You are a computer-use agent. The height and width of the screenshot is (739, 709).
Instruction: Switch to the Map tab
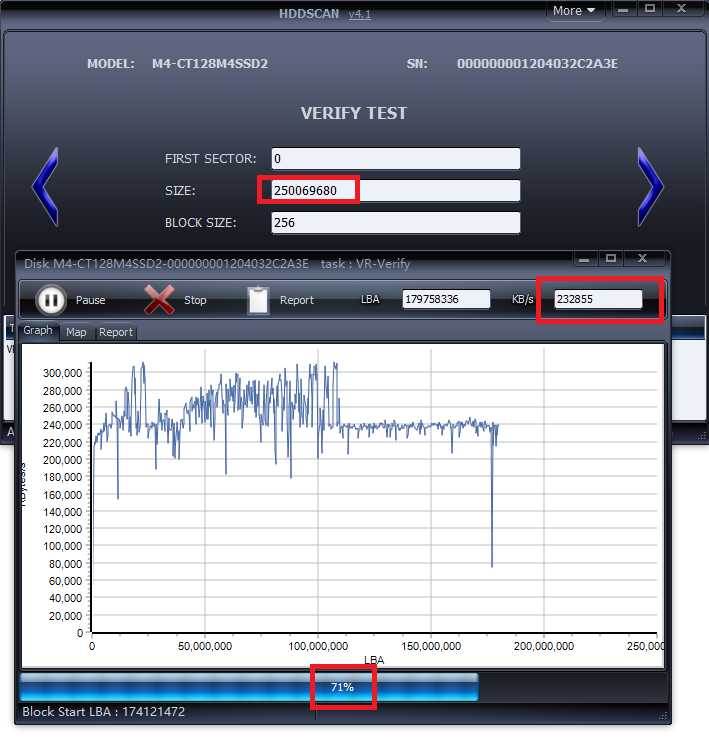pos(76,332)
